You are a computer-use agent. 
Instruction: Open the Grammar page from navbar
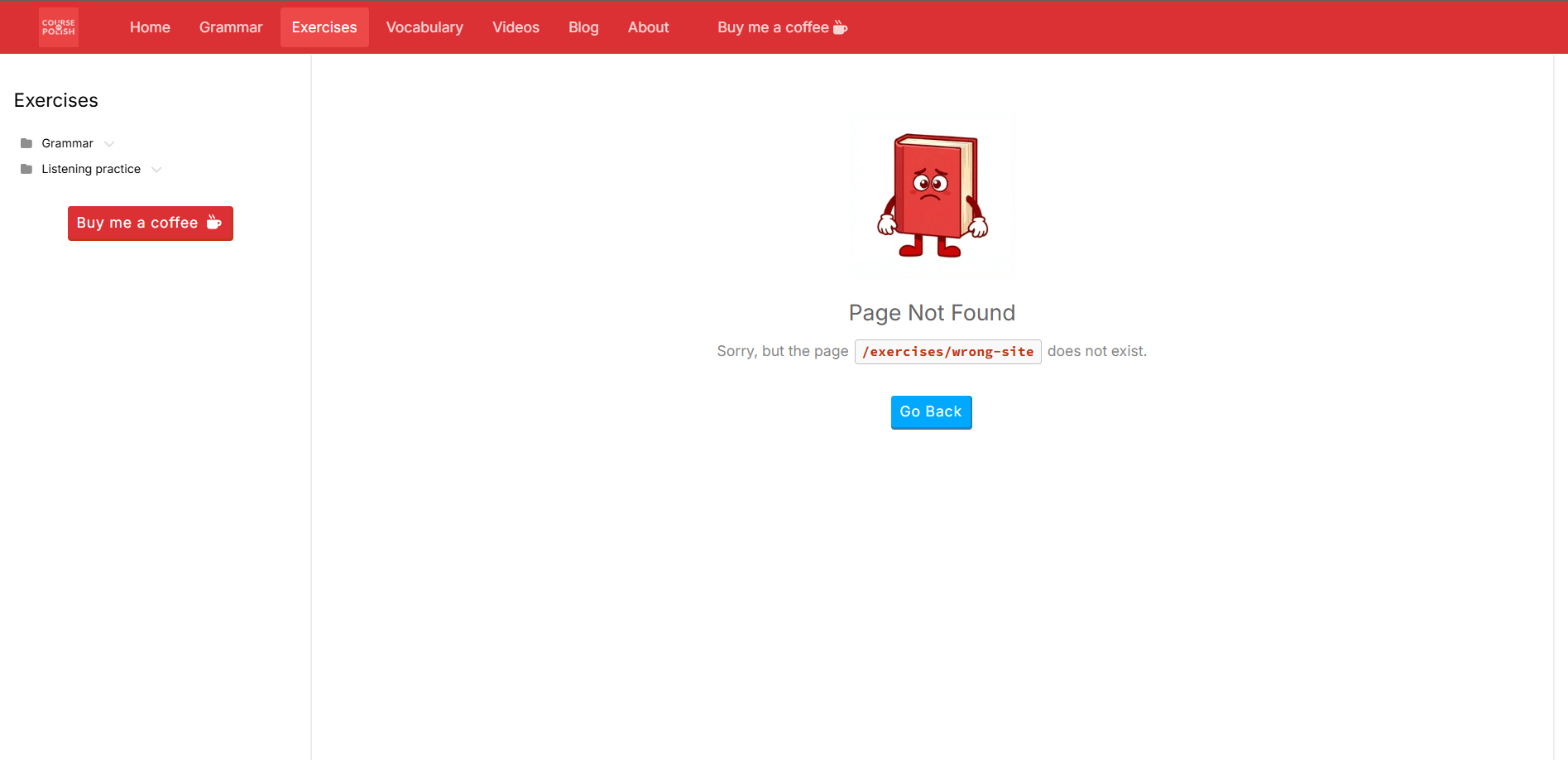pyautogui.click(x=230, y=26)
